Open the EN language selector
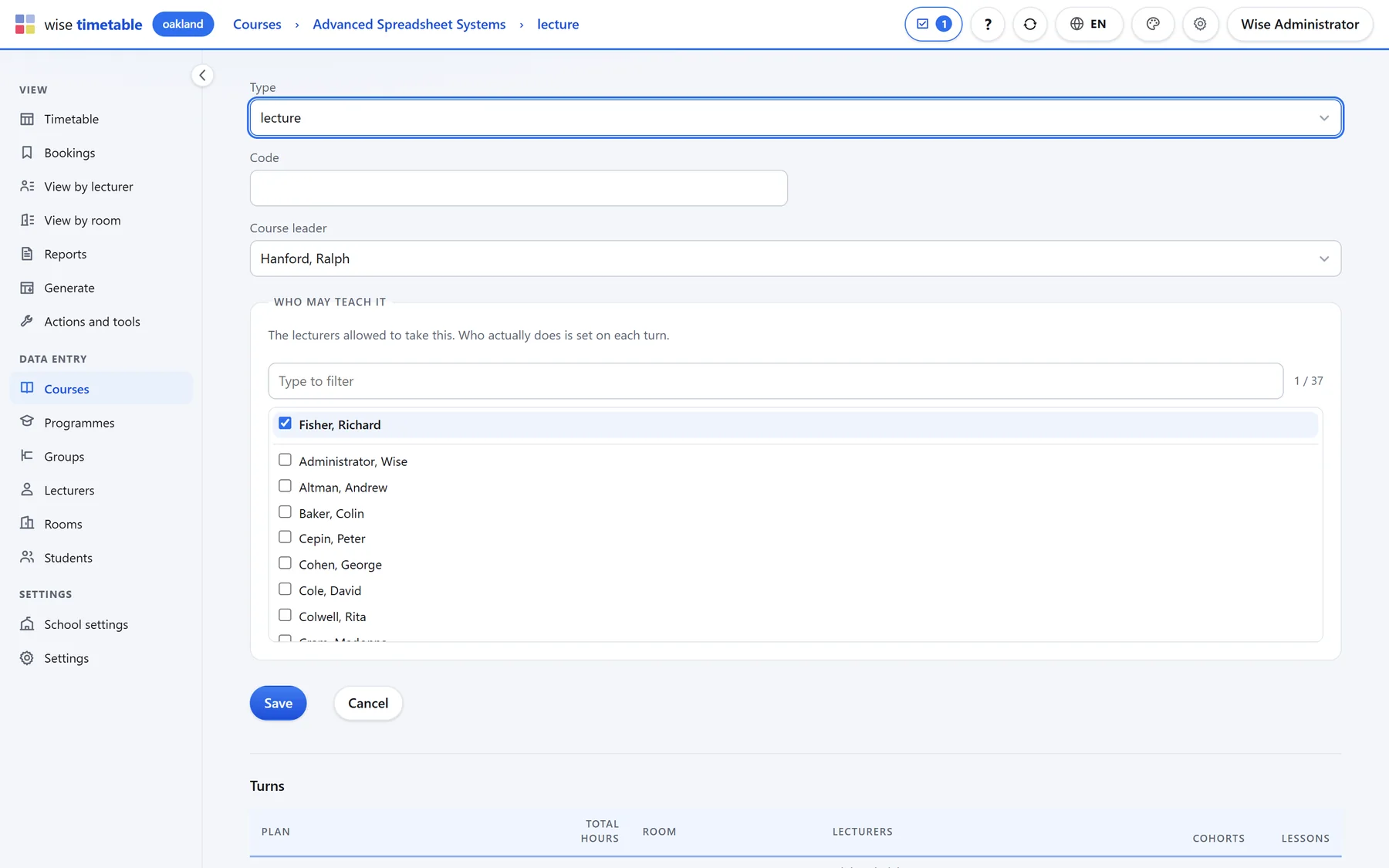Viewport: 1389px width, 868px height. pos(1088,24)
